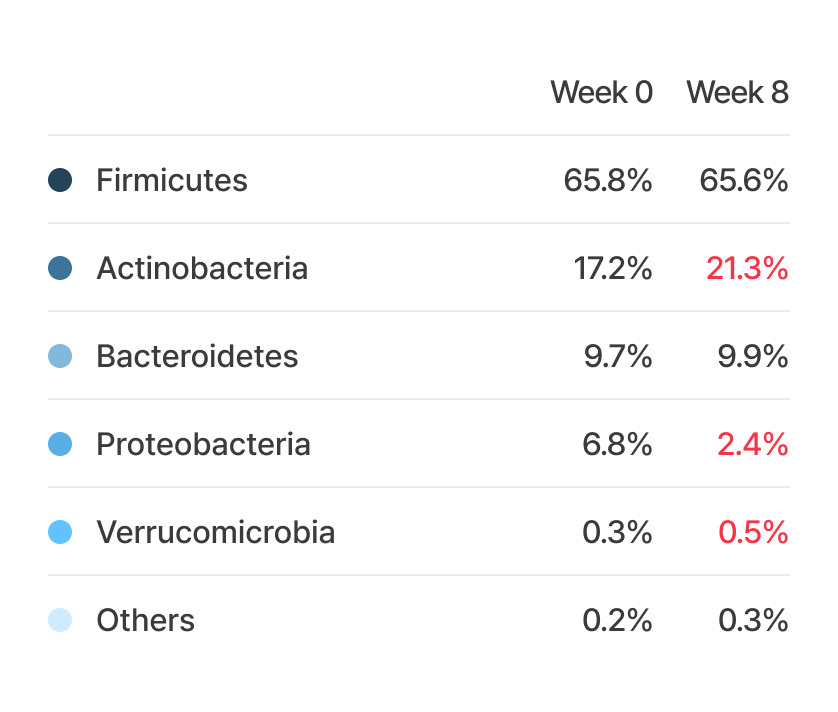Select the 9.9% Bacteroidetes Week 8 value

coord(753,356)
